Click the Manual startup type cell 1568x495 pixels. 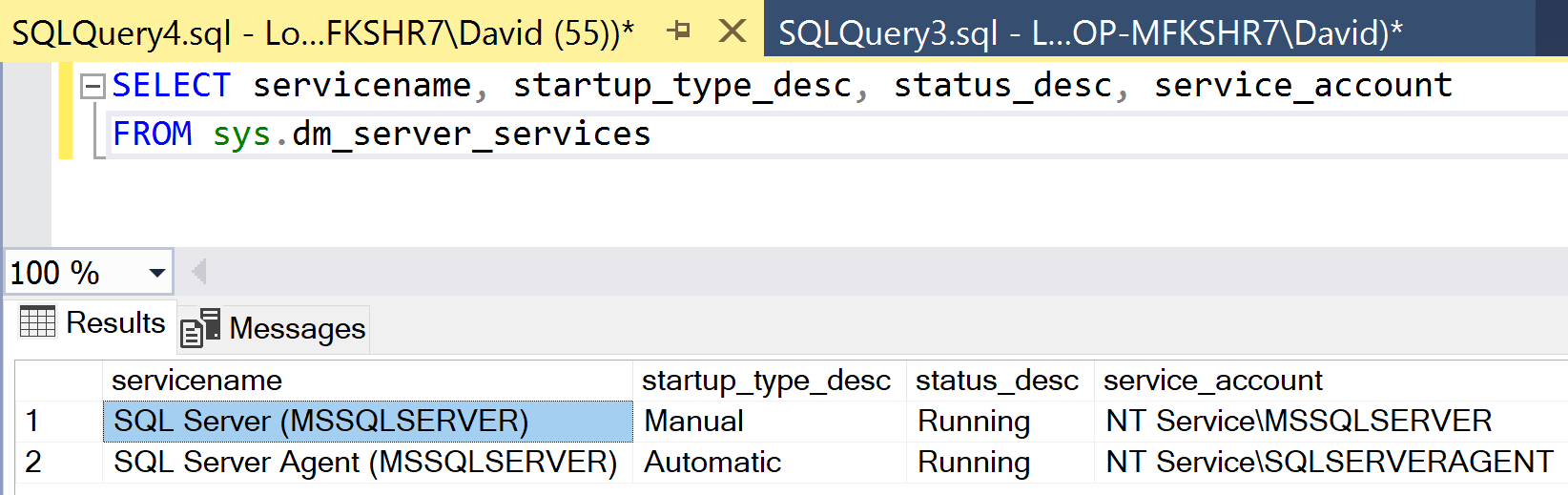694,421
